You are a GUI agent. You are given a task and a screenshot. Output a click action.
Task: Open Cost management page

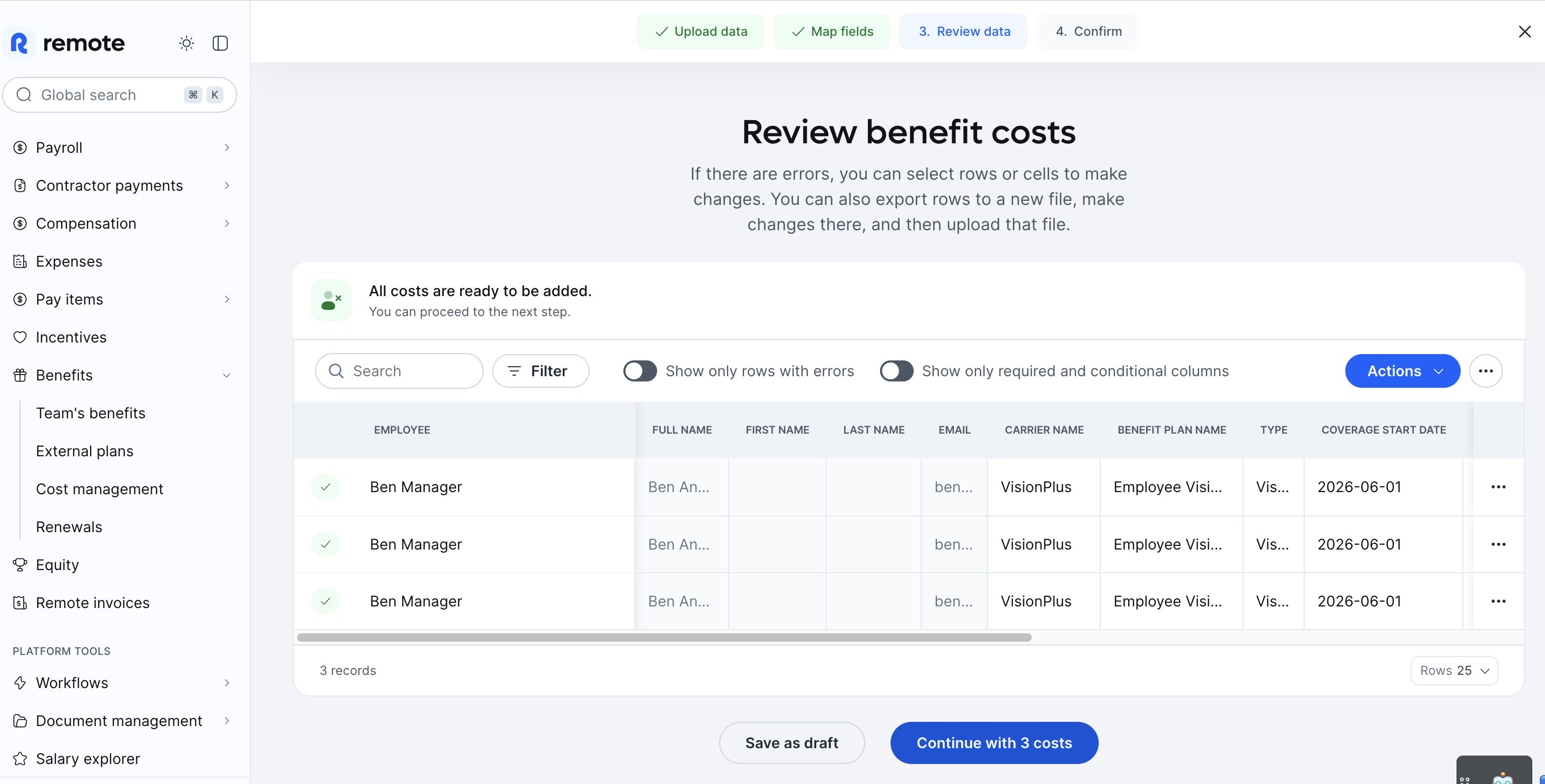click(x=100, y=489)
